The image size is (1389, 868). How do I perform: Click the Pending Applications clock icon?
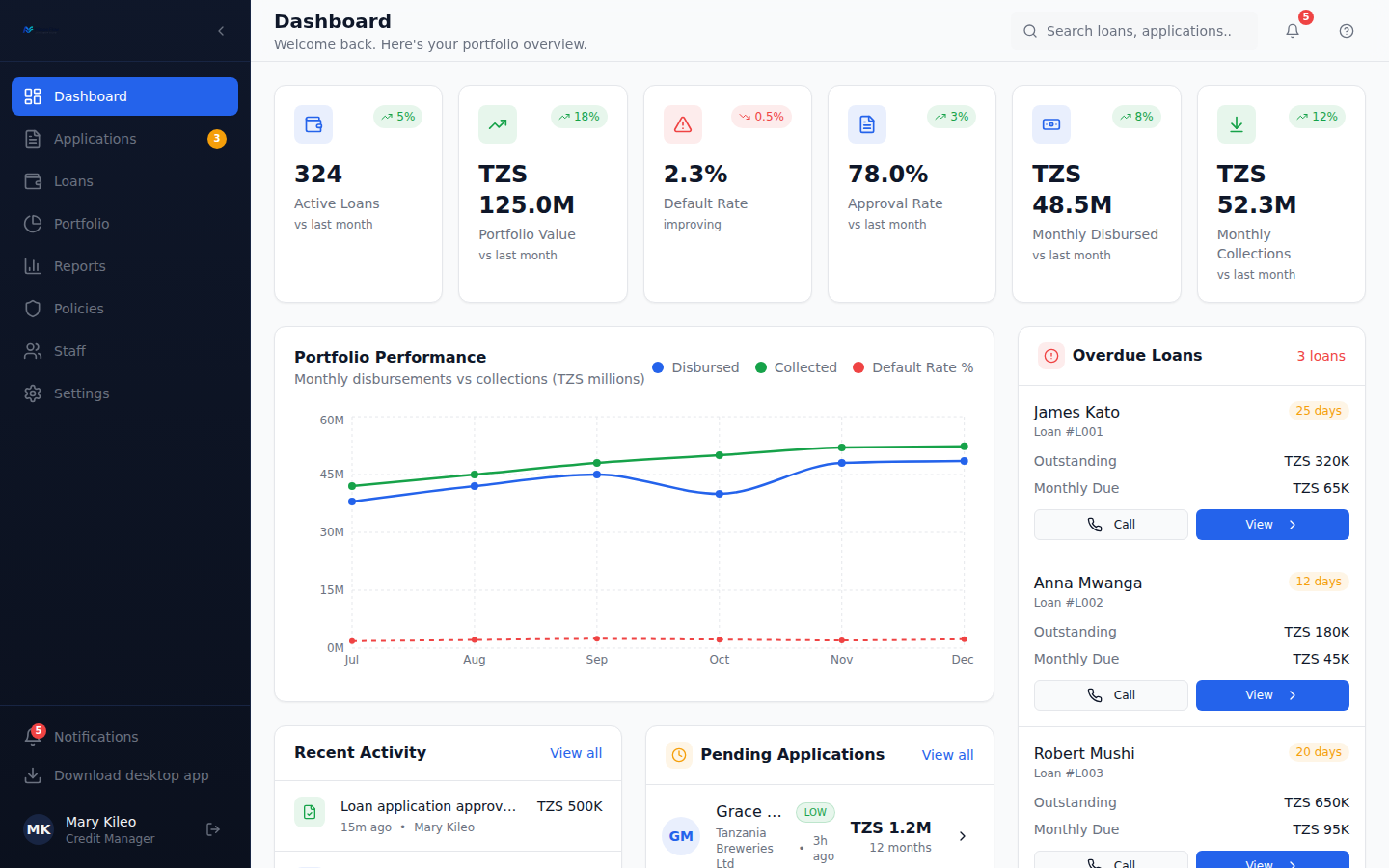point(679,755)
